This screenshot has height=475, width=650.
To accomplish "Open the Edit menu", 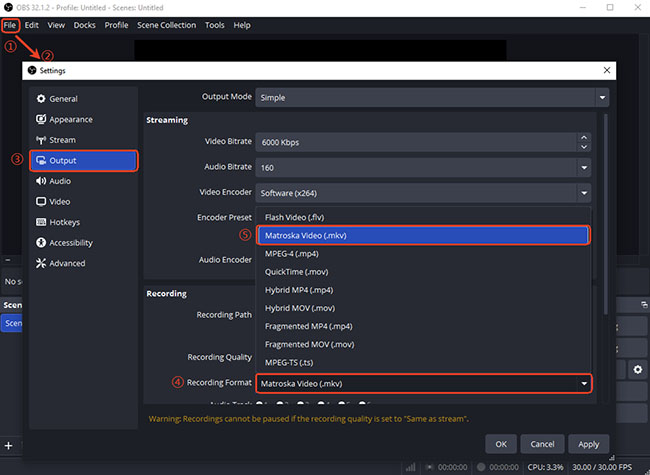I will 32,25.
